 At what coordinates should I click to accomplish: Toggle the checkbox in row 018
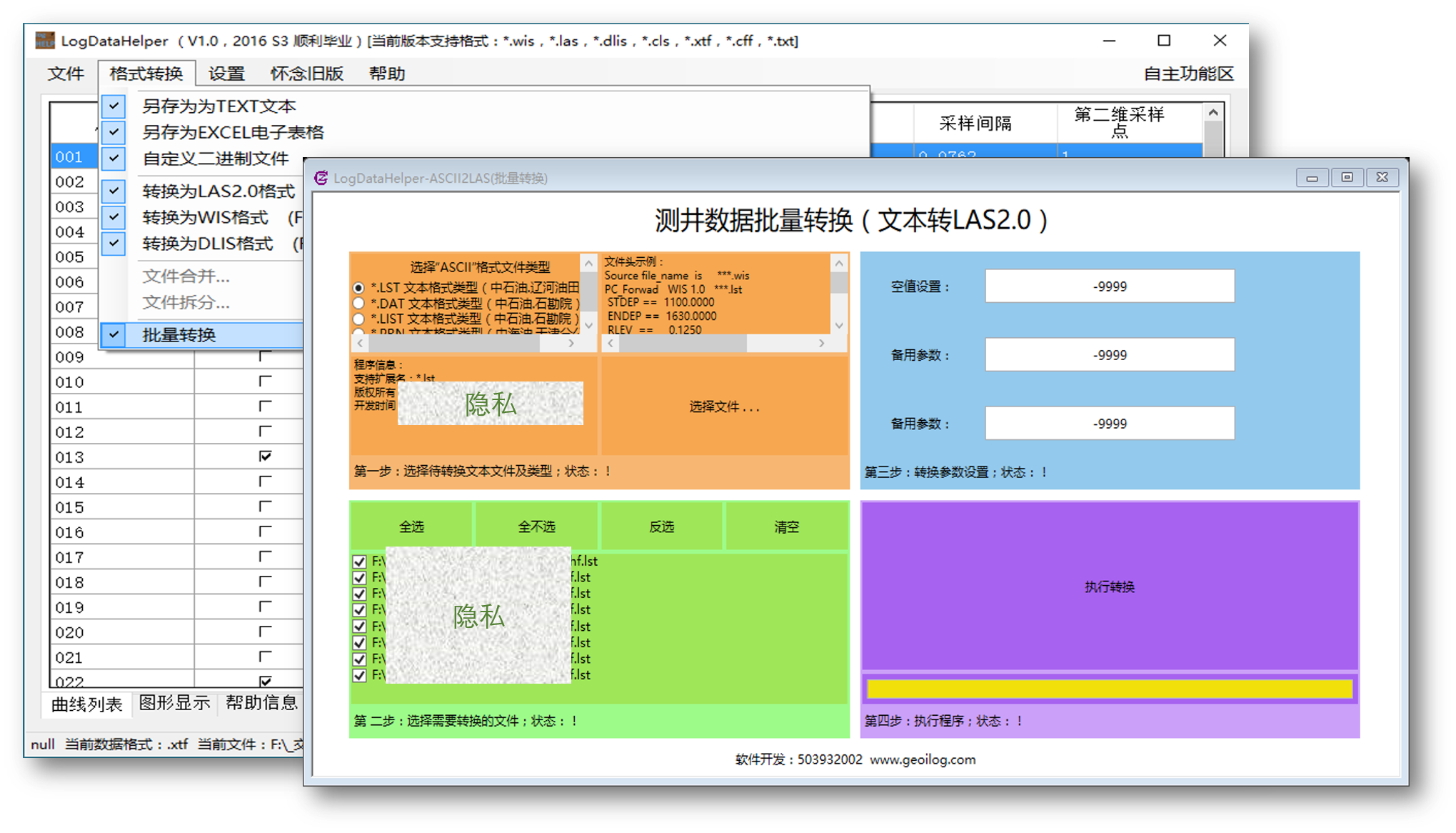(265, 581)
